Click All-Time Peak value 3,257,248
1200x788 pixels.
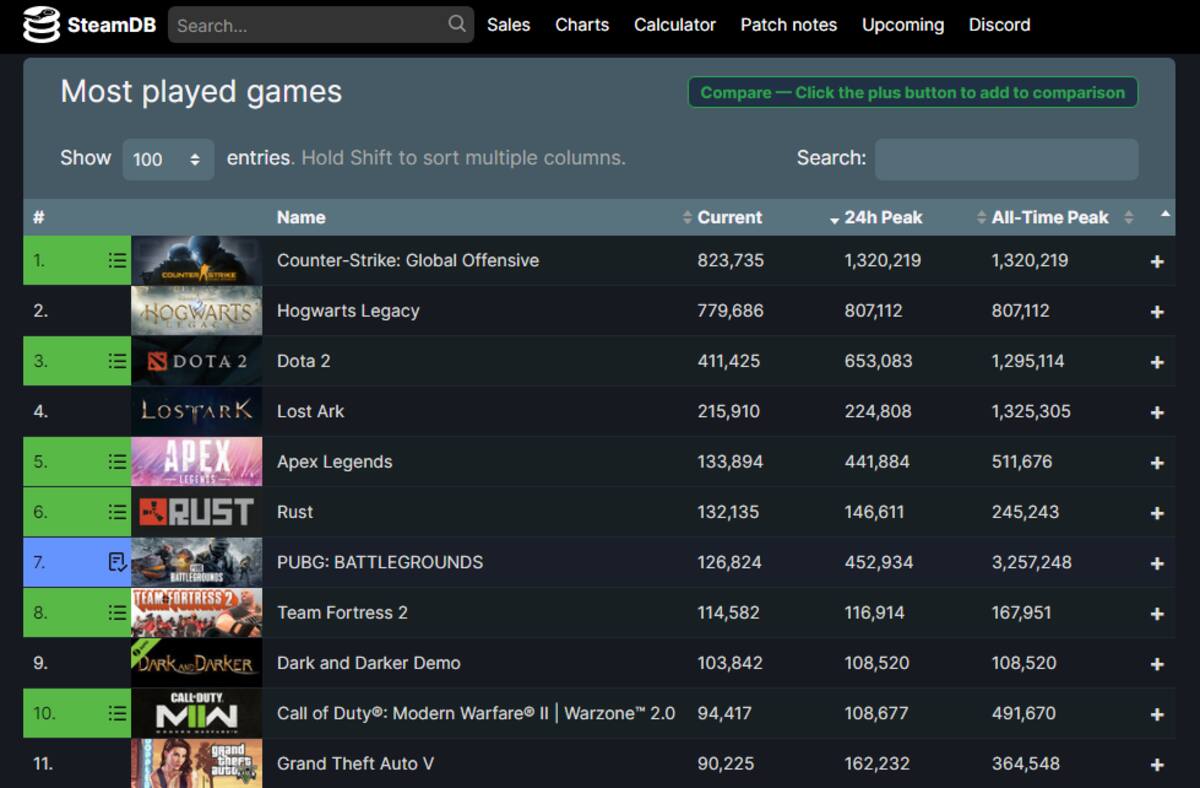pyautogui.click(x=1031, y=562)
